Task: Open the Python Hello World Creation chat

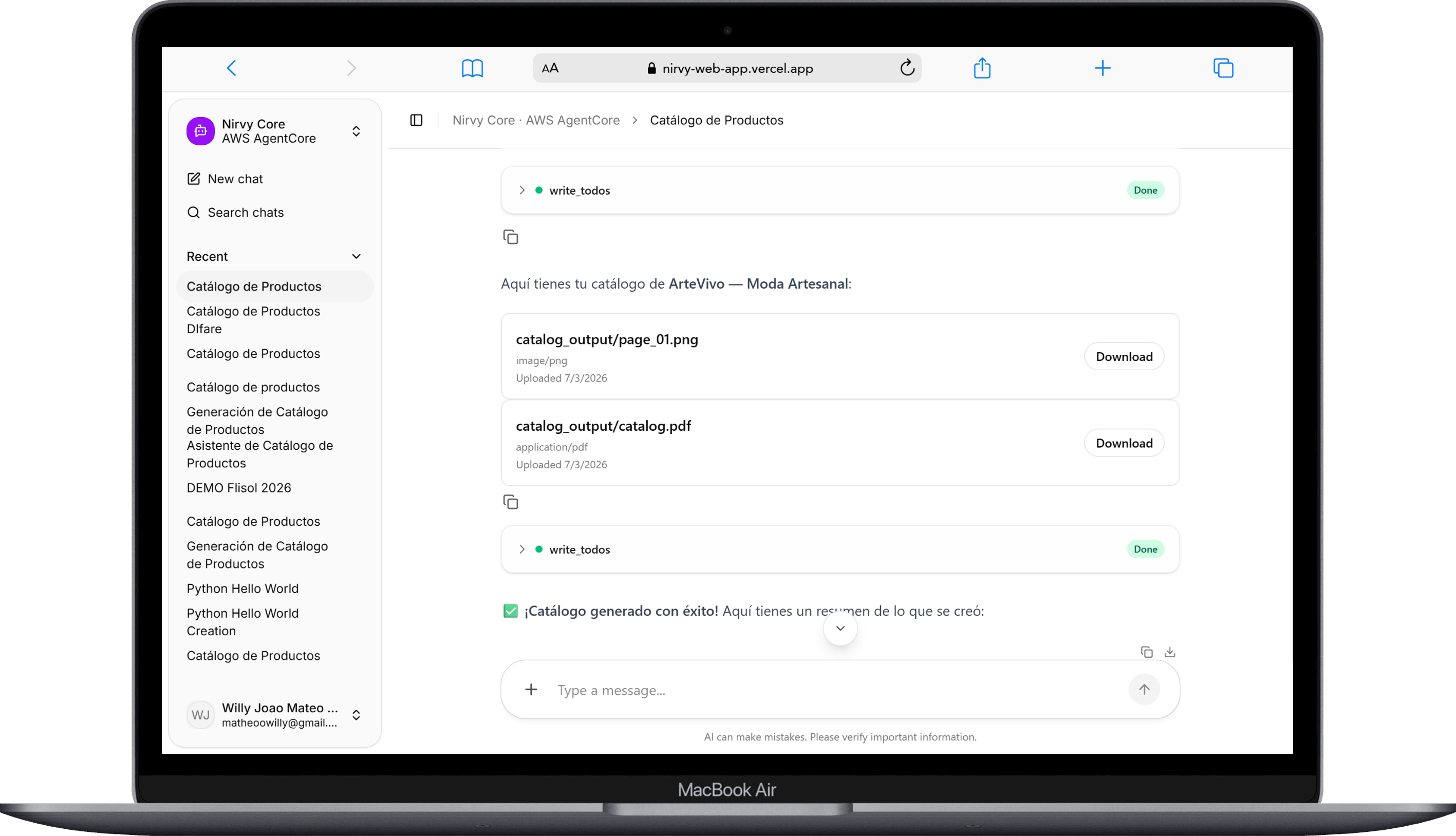Action: [242, 622]
